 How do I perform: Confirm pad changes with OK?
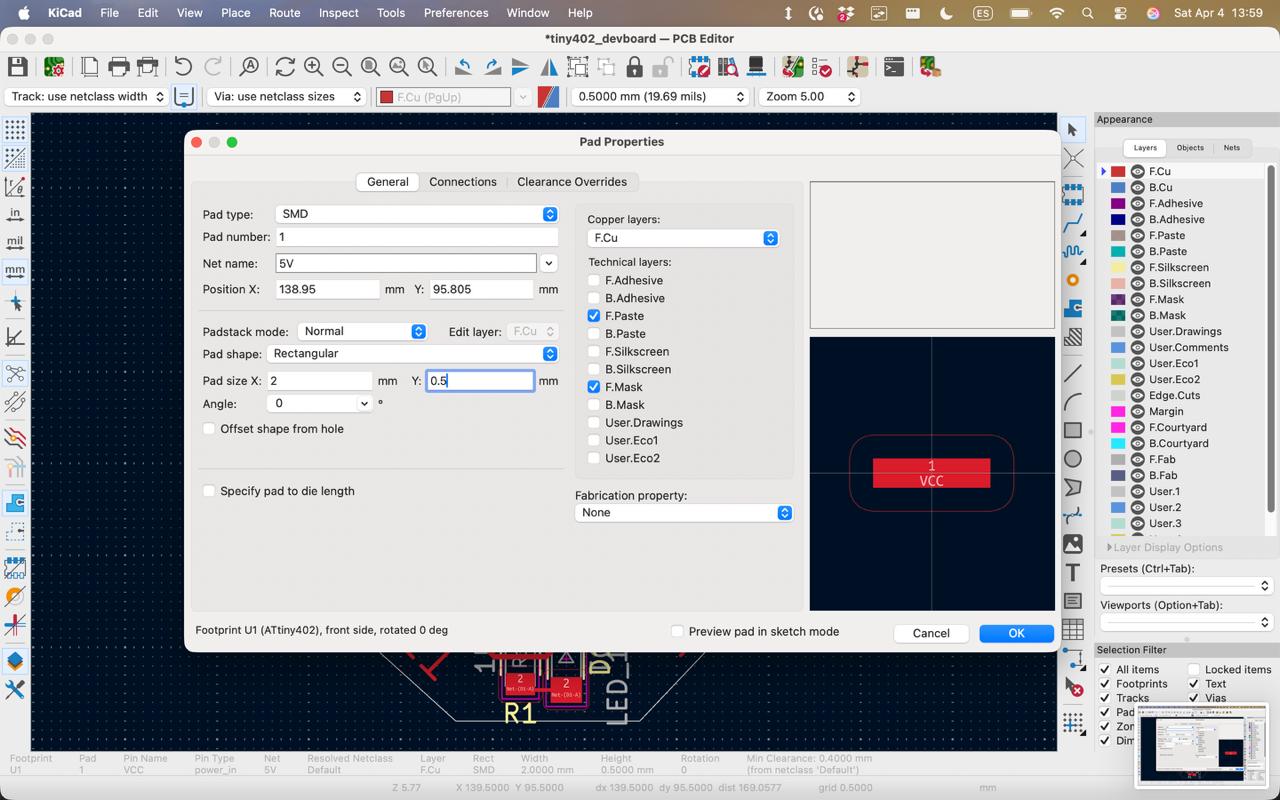1016,632
